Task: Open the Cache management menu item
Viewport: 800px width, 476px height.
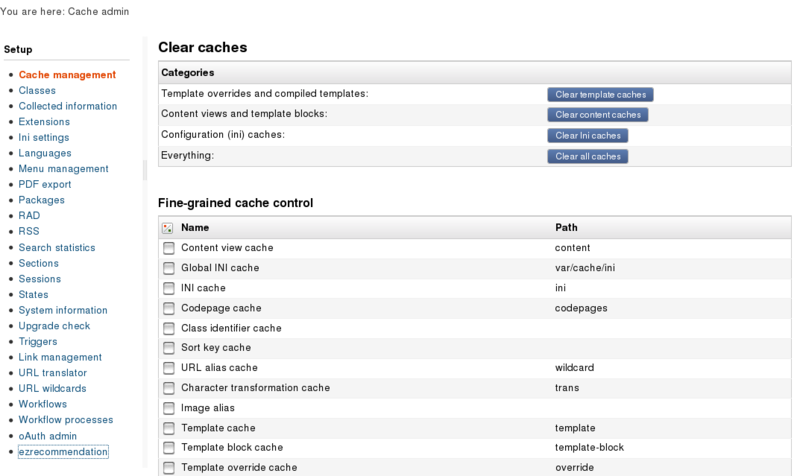Action: 67,74
